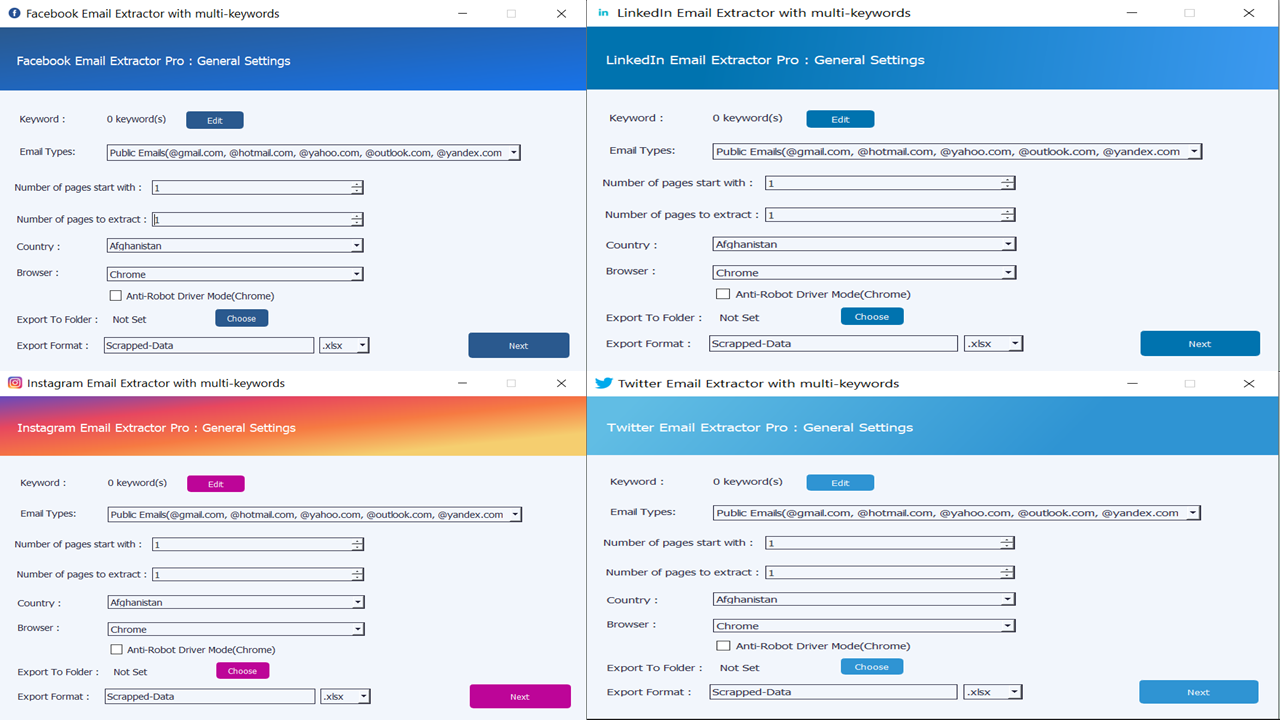
Task: Click Choose folder button in LinkedIn window
Action: click(x=872, y=316)
